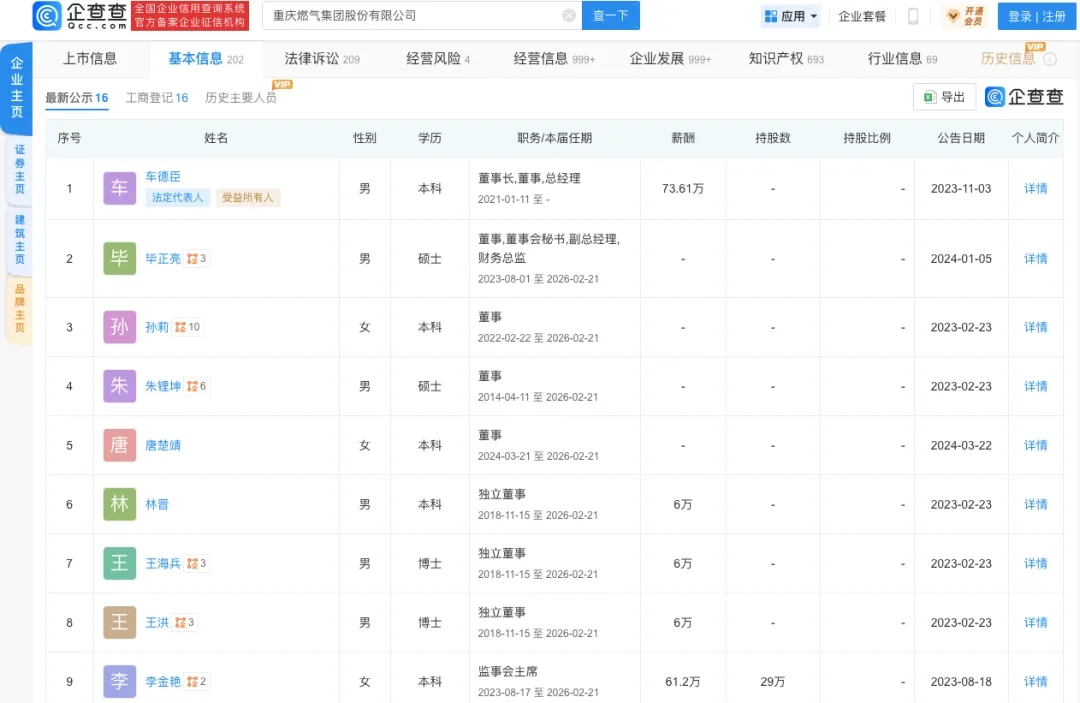Image resolution: width=1080 pixels, height=703 pixels.
Task: Open 详情 for 孙莉 row
Action: coord(1035,327)
